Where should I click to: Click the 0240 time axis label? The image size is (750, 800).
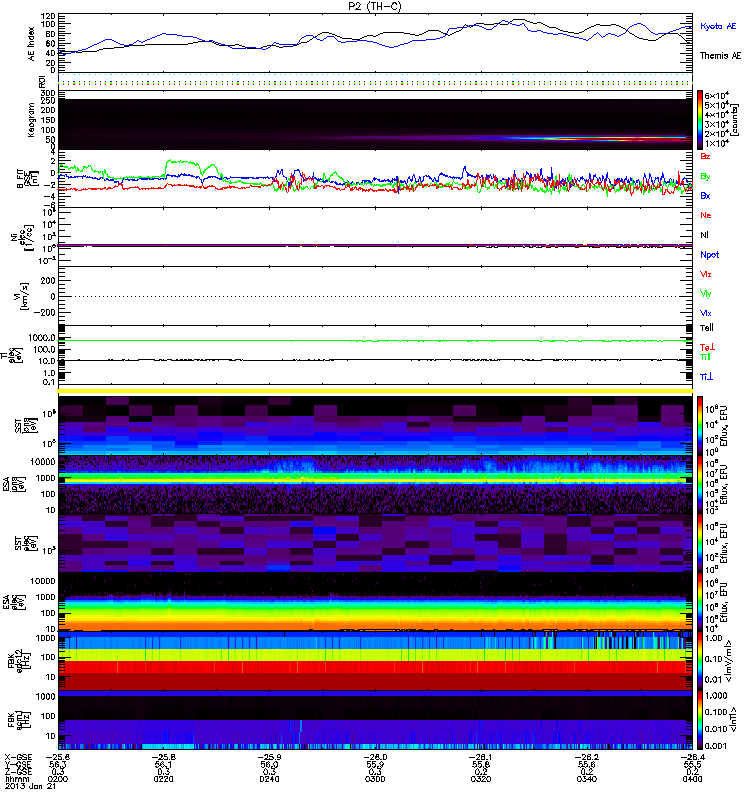pos(269,779)
